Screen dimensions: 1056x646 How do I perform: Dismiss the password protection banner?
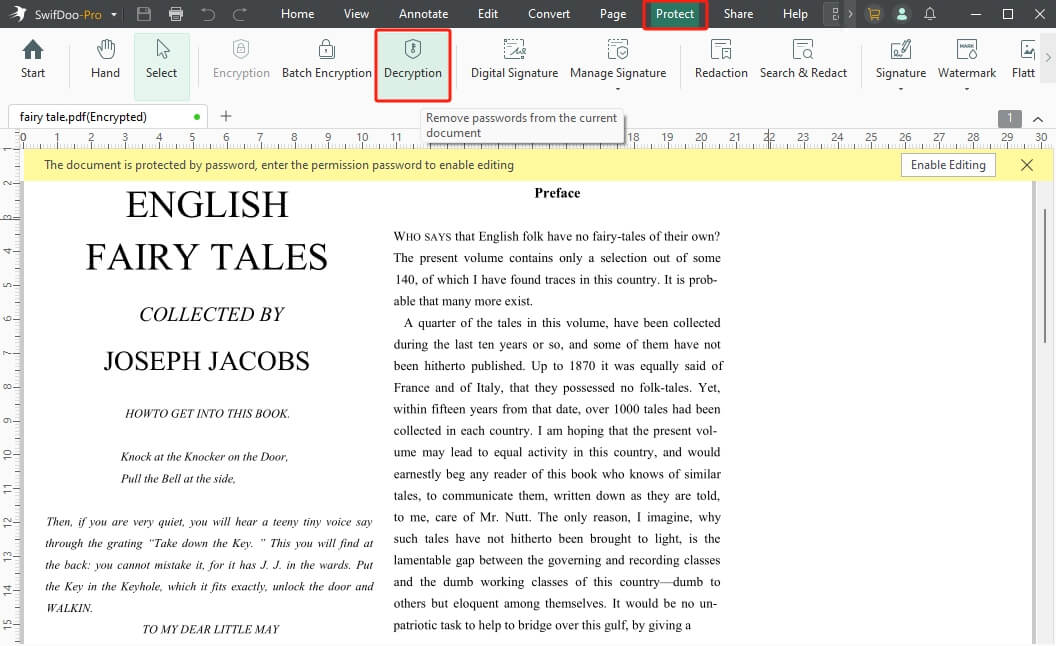(x=1026, y=164)
